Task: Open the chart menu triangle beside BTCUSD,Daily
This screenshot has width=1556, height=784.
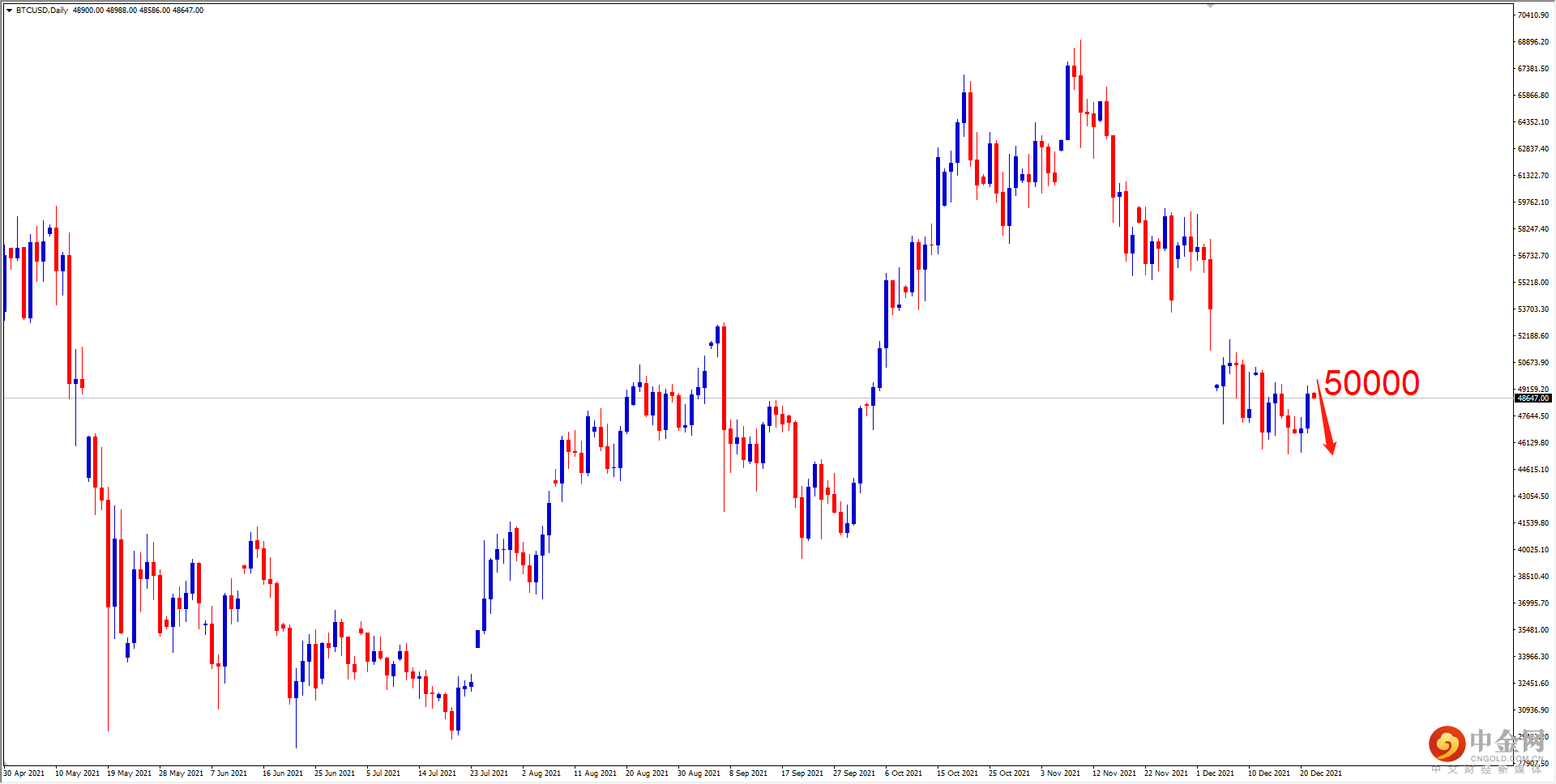Action: coord(9,11)
